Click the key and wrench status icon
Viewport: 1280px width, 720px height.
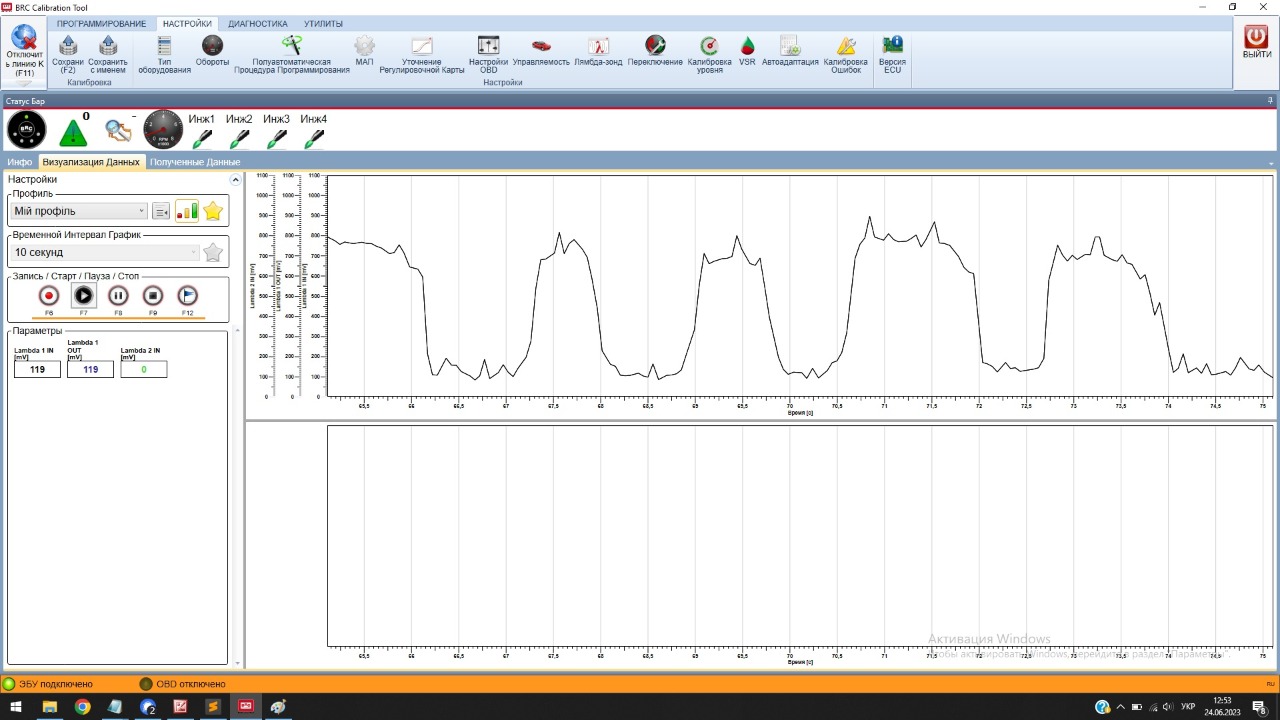pos(119,131)
